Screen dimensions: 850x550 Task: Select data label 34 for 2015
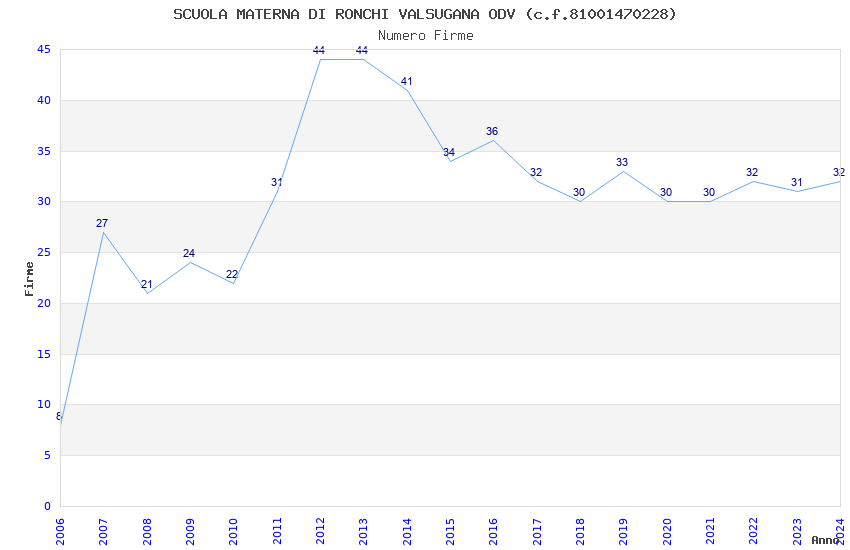449,152
